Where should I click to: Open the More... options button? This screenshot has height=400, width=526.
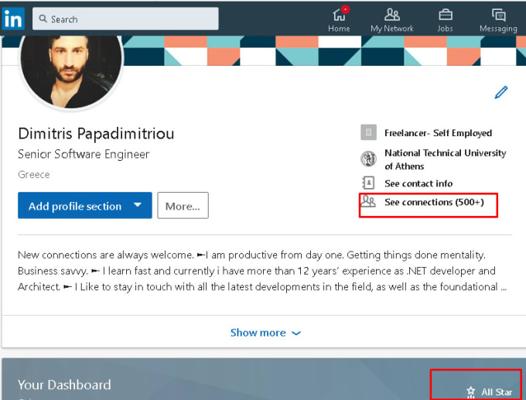coord(183,205)
